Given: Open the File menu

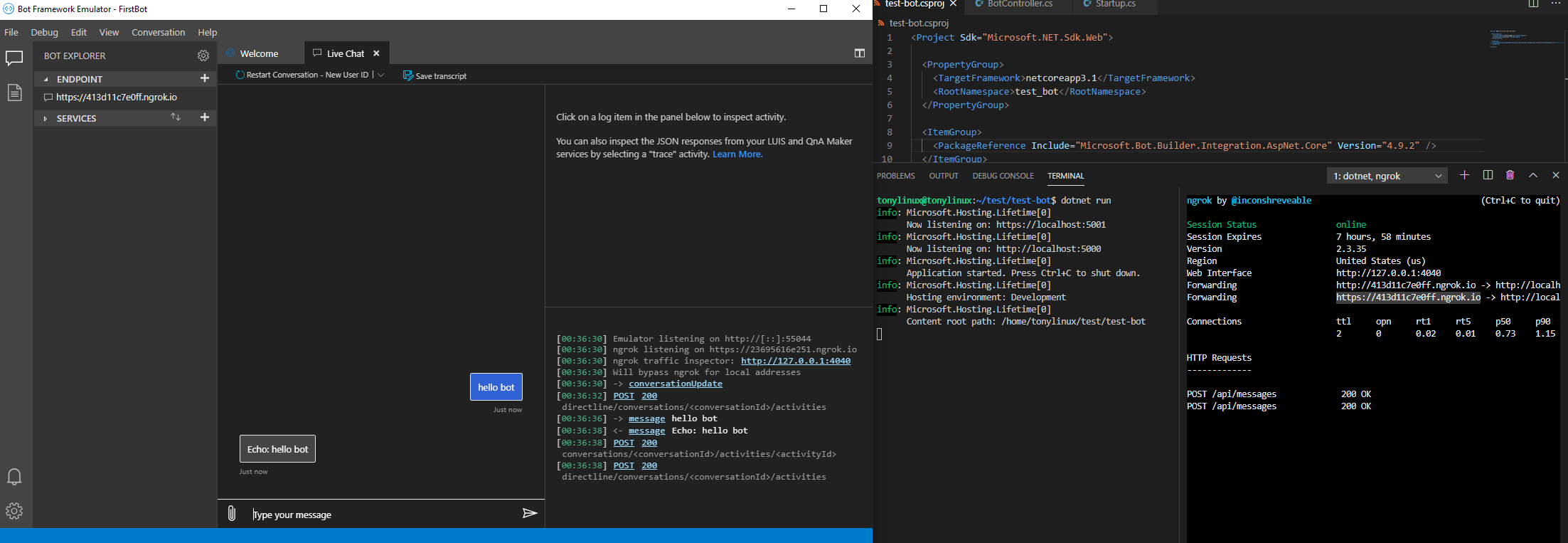Looking at the screenshot, I should (11, 32).
